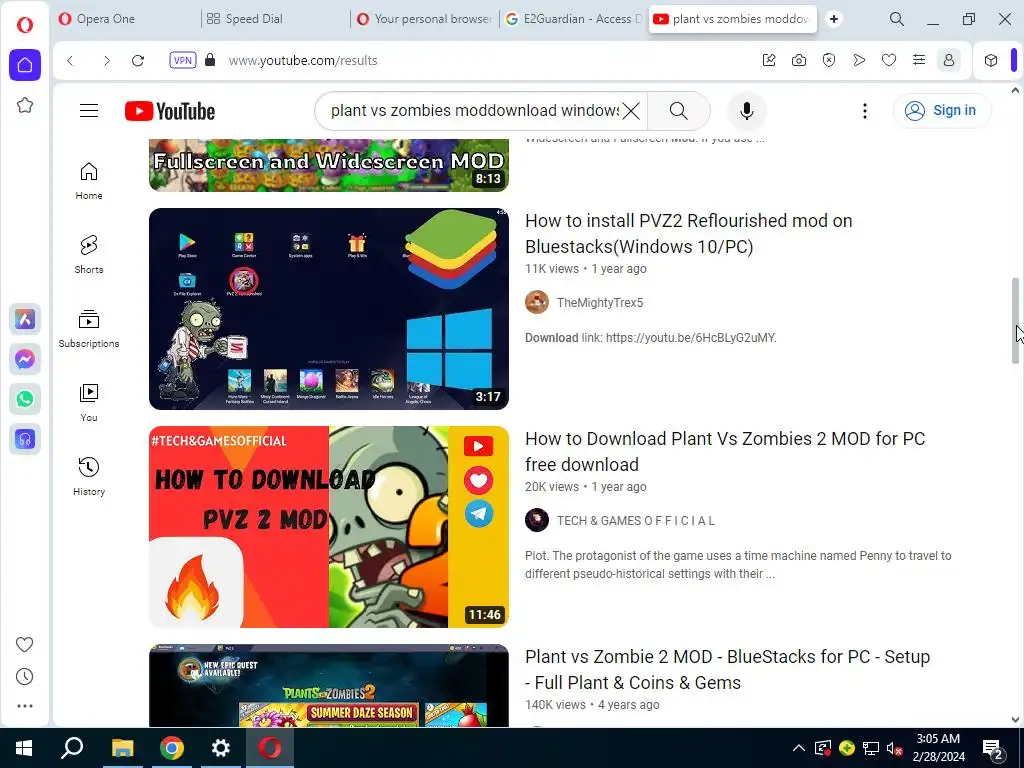This screenshot has height=768, width=1024.
Task: Visit TheMightyTrex5 channel name
Action: click(600, 302)
